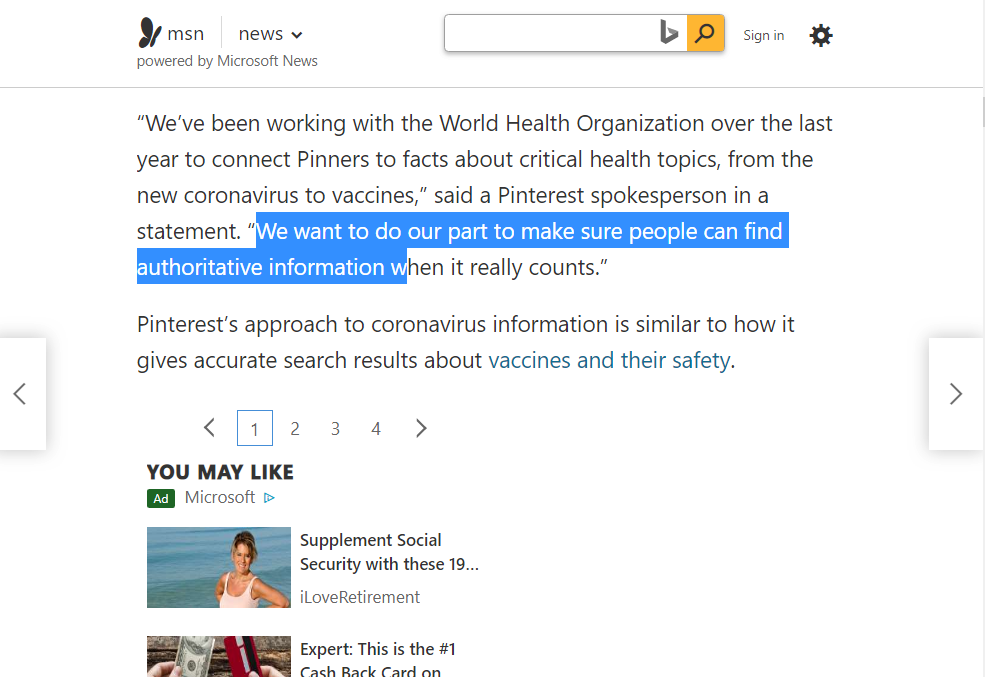
Task: Click the MSN butterfly logo
Action: coord(150,33)
